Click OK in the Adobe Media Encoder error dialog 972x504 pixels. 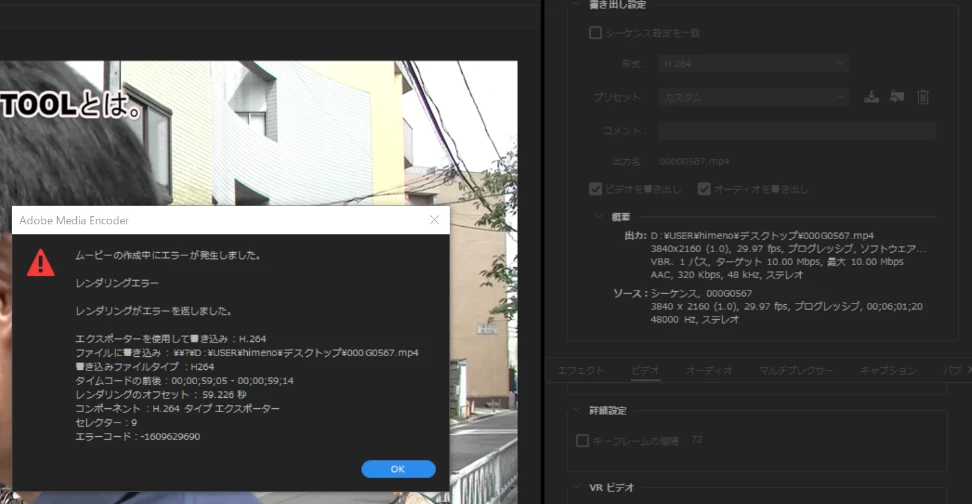[x=398, y=469]
